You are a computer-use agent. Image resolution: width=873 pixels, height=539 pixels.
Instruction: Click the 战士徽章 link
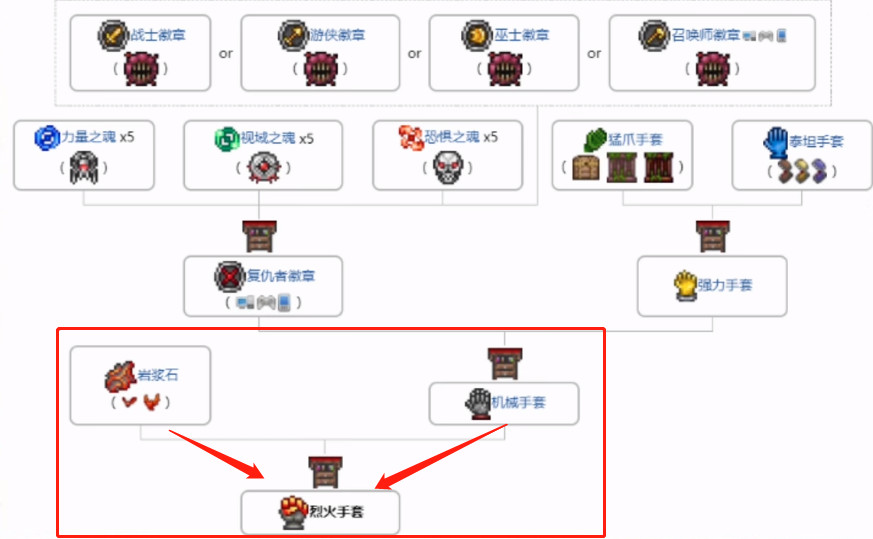coord(158,35)
